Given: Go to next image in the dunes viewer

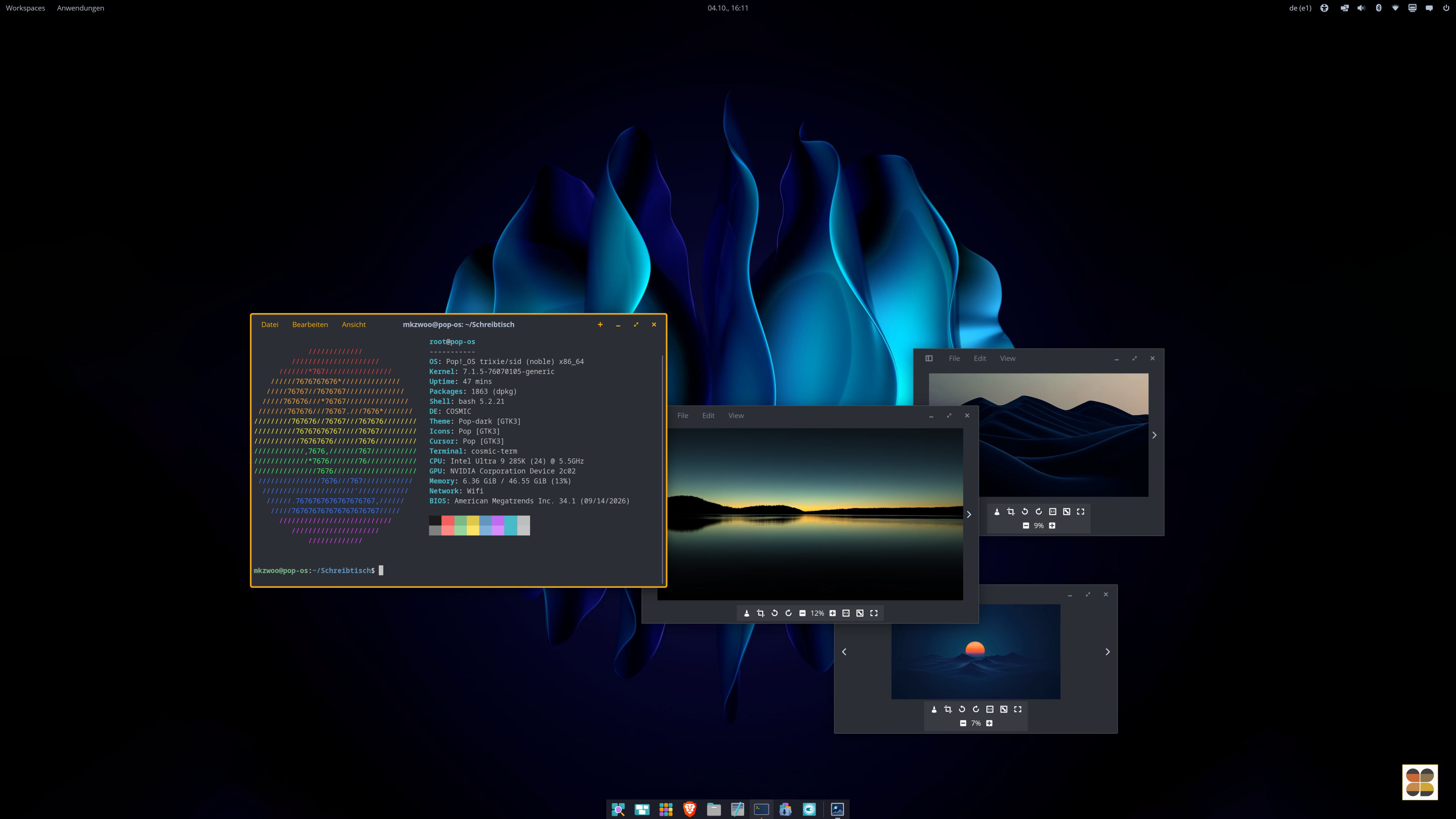Looking at the screenshot, I should [x=1154, y=435].
